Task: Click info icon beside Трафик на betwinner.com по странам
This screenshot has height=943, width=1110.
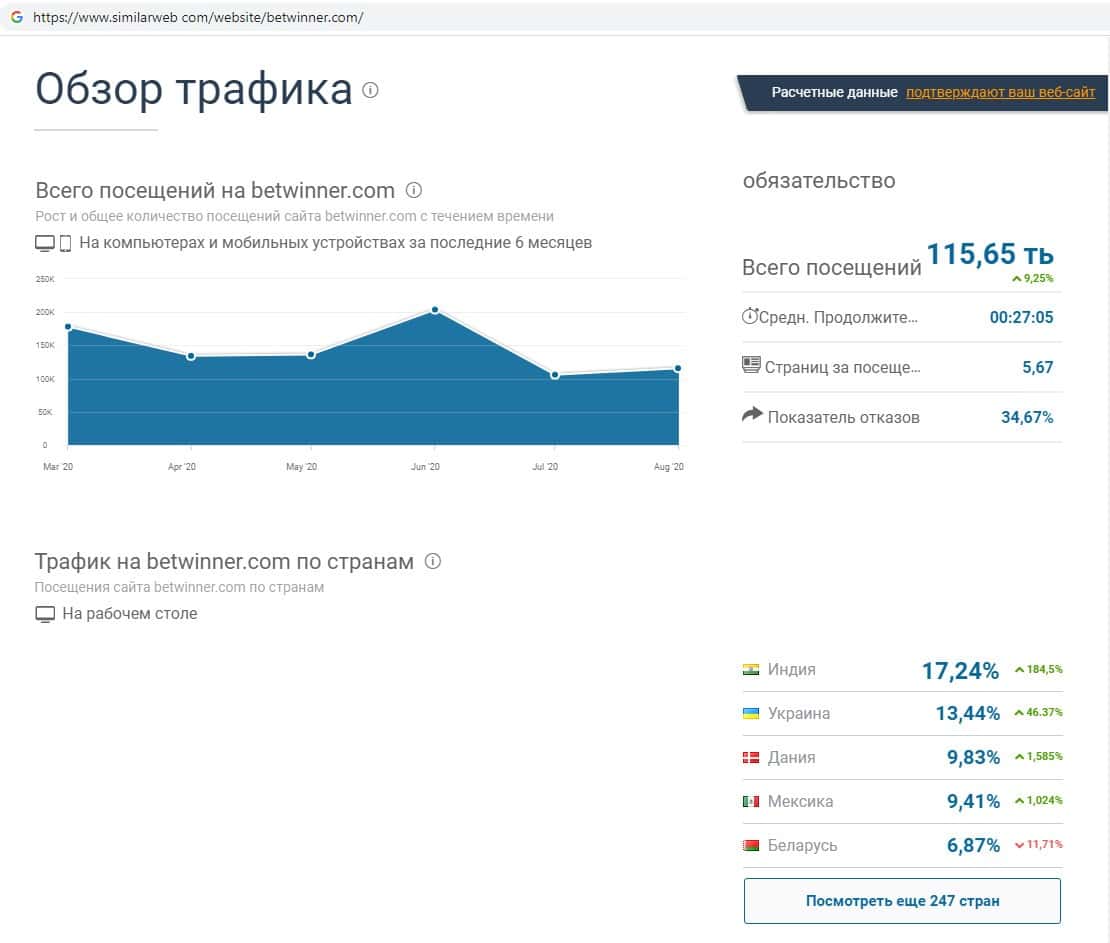Action: tap(433, 562)
